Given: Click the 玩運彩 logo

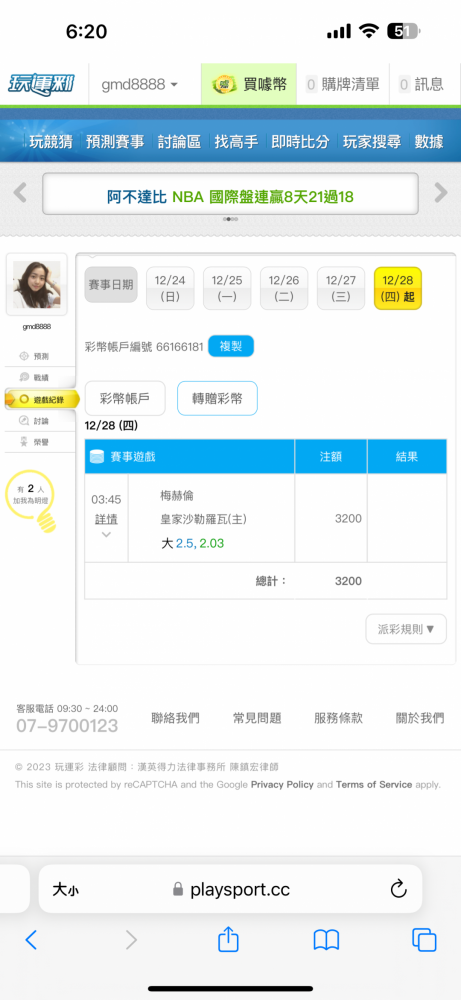Looking at the screenshot, I should pos(41,84).
